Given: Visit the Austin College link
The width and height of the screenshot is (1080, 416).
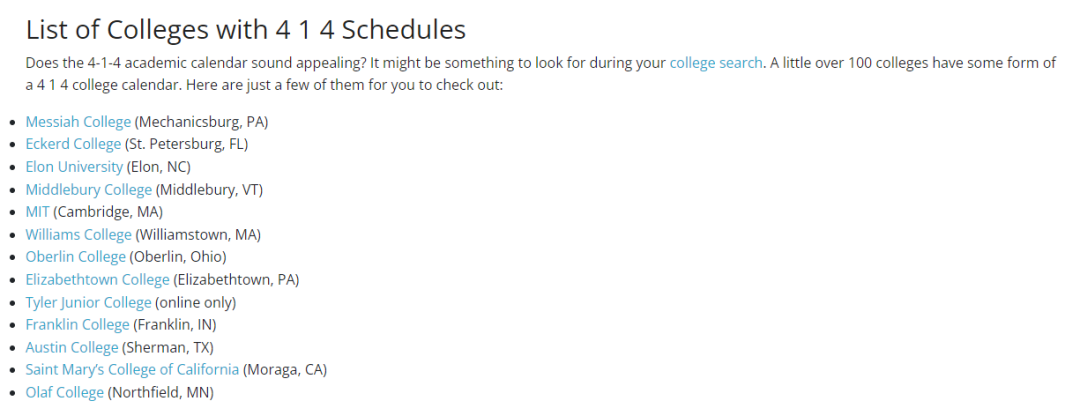Looking at the screenshot, I should [72, 347].
